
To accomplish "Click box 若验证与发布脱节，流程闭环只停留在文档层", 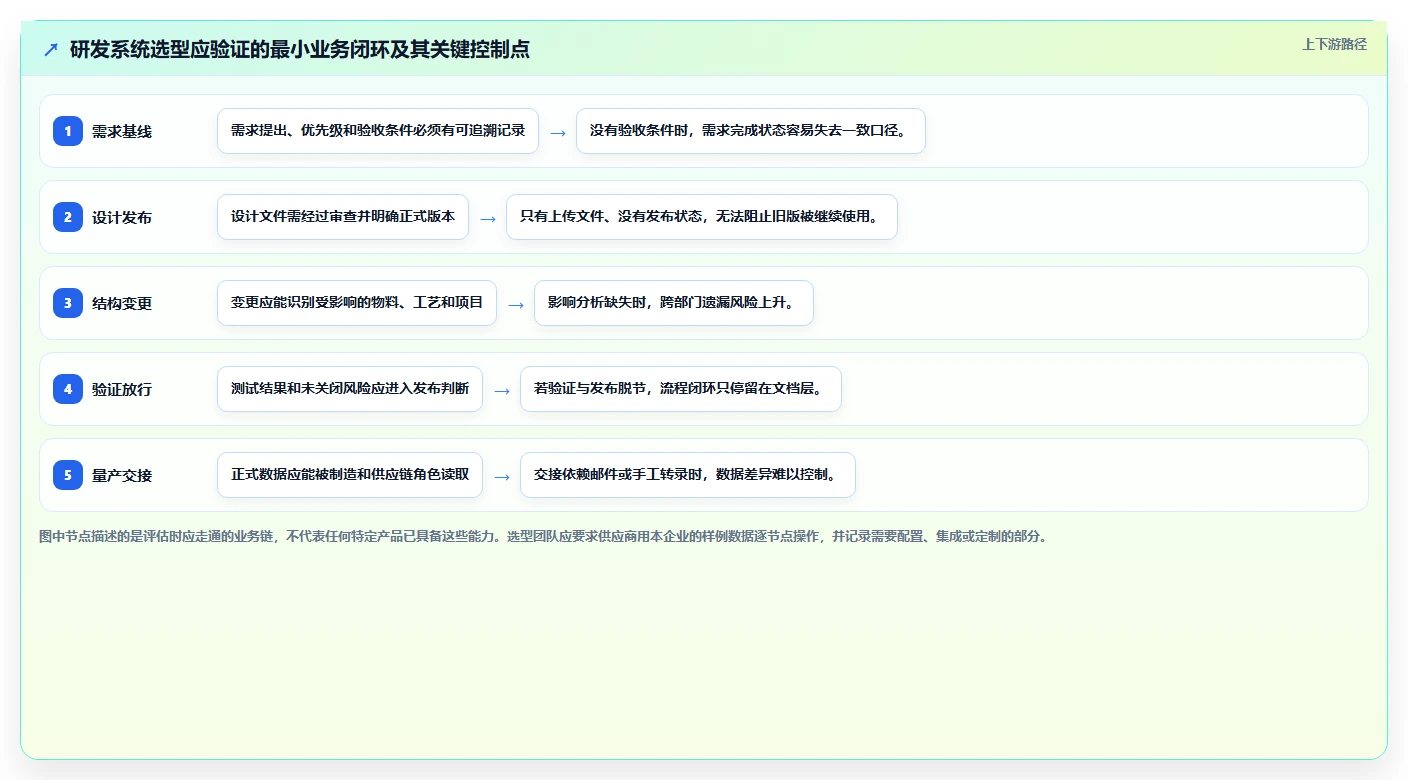I will [x=681, y=389].
